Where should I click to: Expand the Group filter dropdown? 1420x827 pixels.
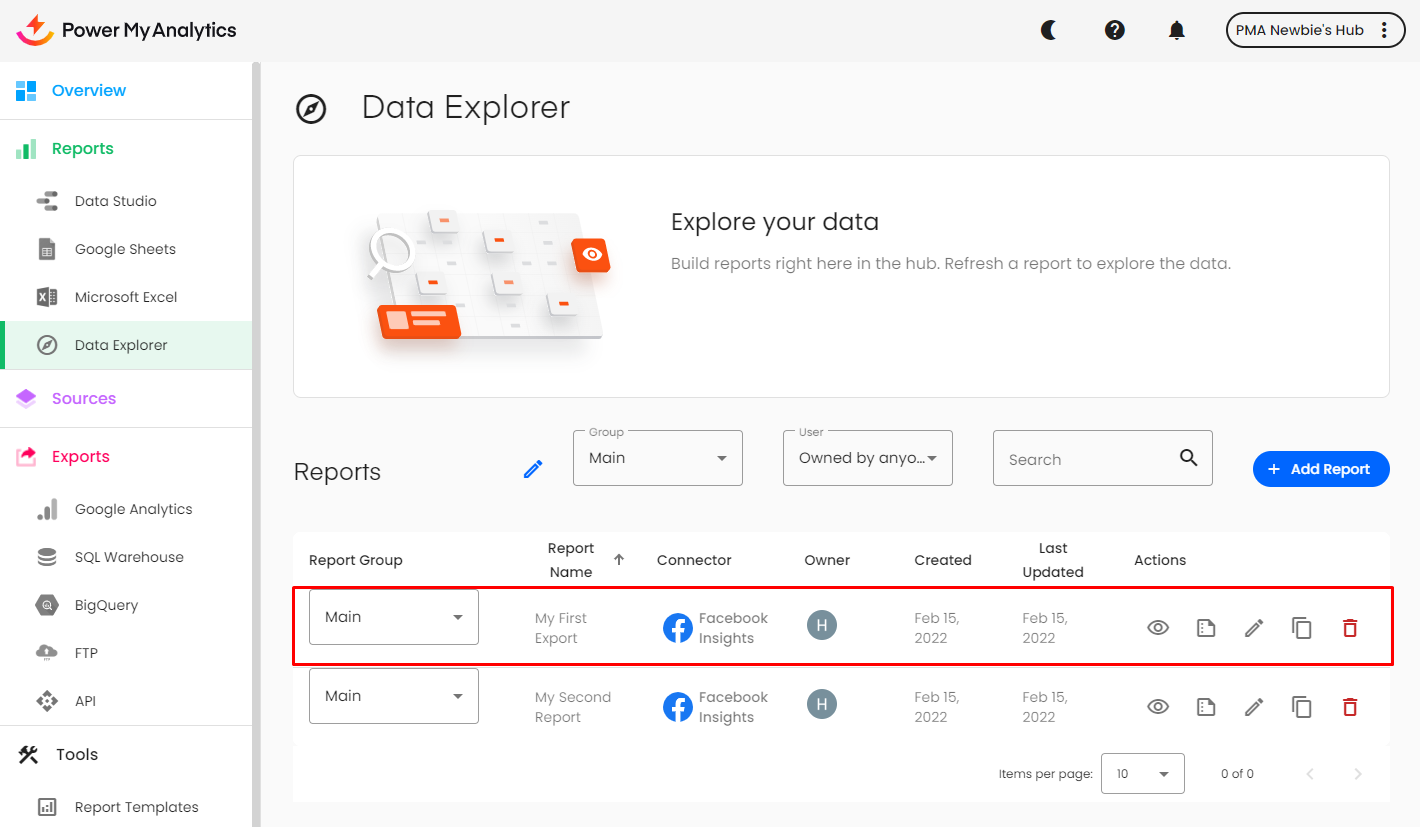coord(658,458)
